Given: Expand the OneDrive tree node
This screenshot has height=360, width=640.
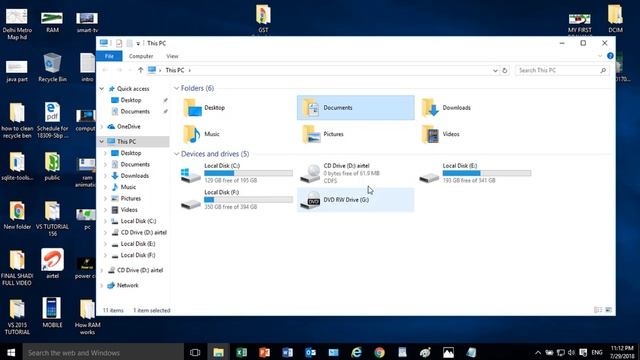Looking at the screenshot, I should tap(102, 127).
